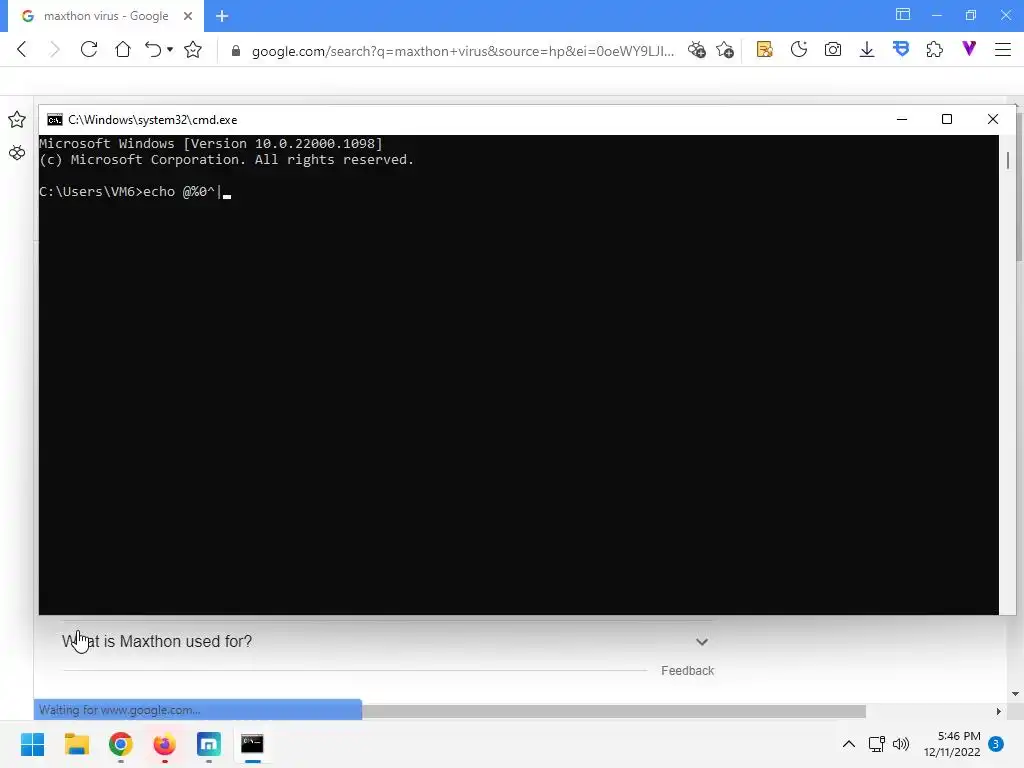Open the extensions puzzle icon
The width and height of the screenshot is (1024, 768).
[x=935, y=50]
